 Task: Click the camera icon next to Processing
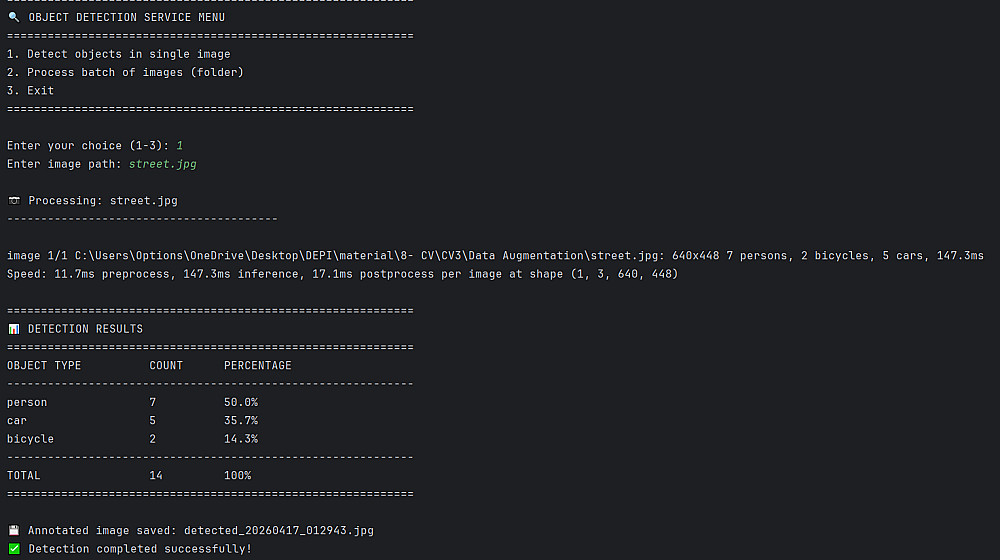tap(13, 200)
